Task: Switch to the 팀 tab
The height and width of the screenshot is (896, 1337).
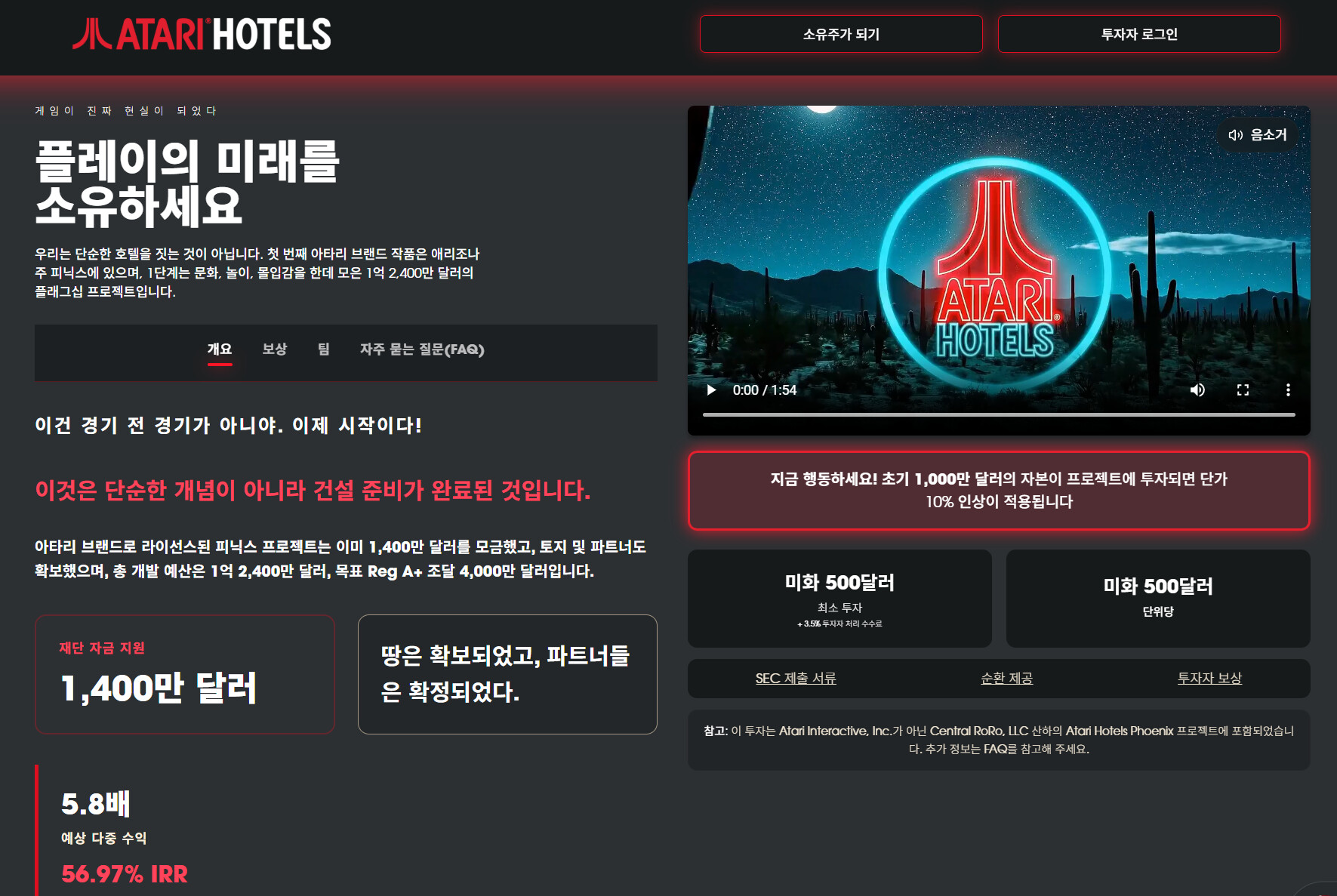Action: point(324,349)
